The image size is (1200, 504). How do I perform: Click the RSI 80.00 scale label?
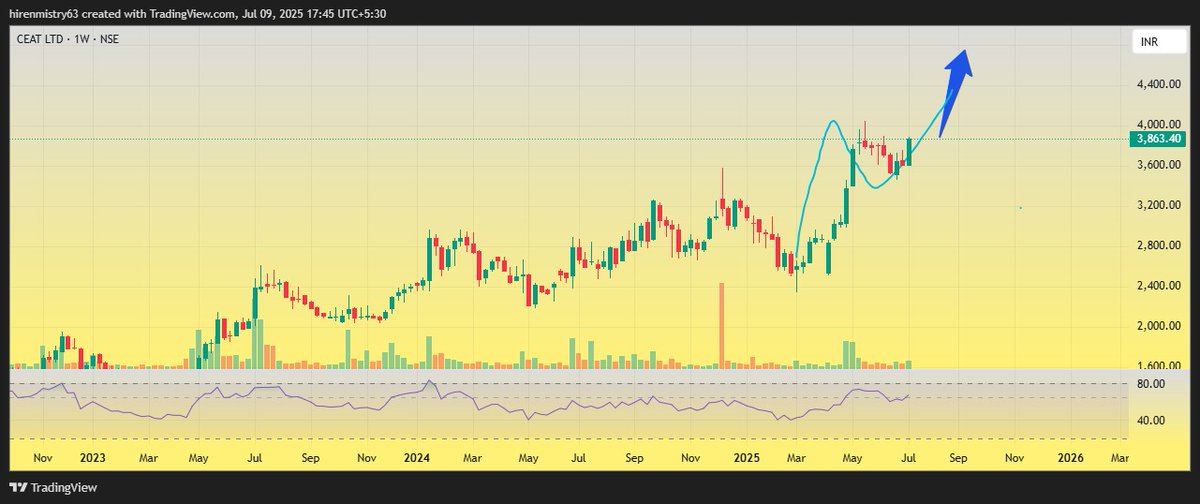[x=1152, y=384]
